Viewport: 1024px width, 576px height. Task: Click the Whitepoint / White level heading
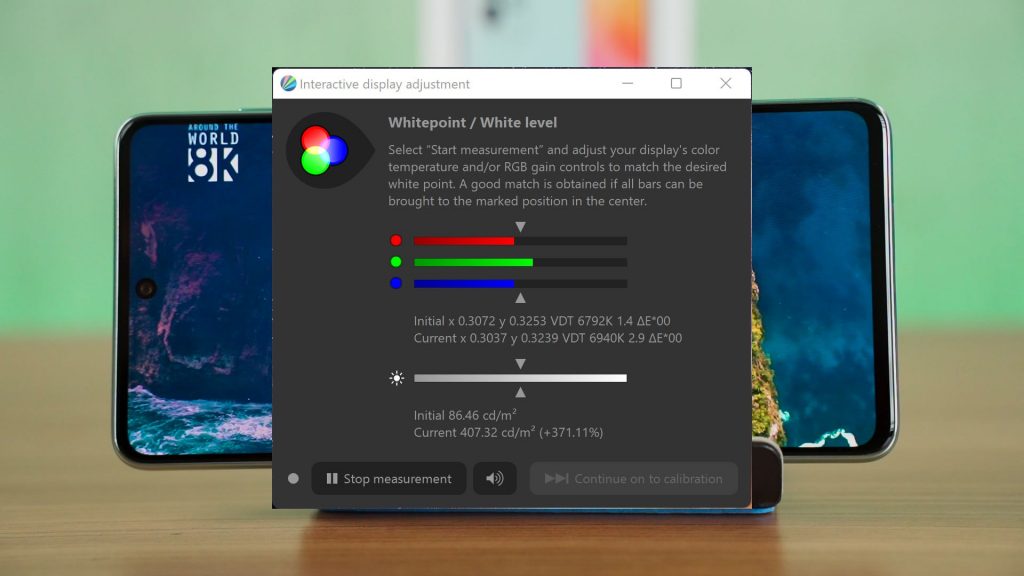(x=473, y=123)
